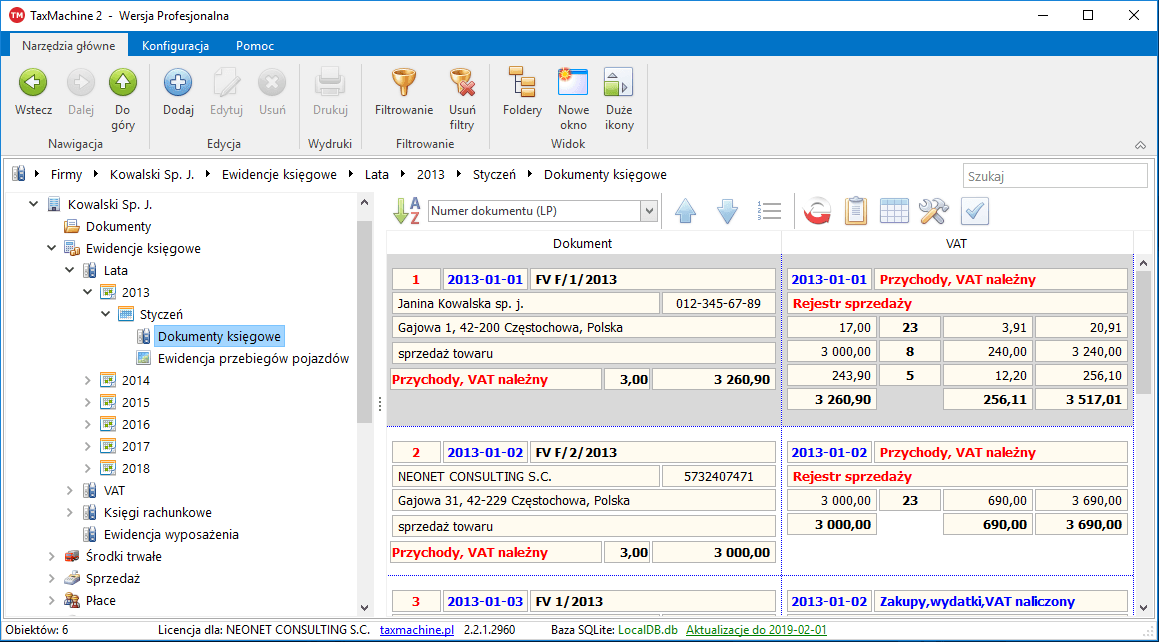Click the Wstecz back navigation icon
The width and height of the screenshot is (1159, 642).
tap(33, 83)
